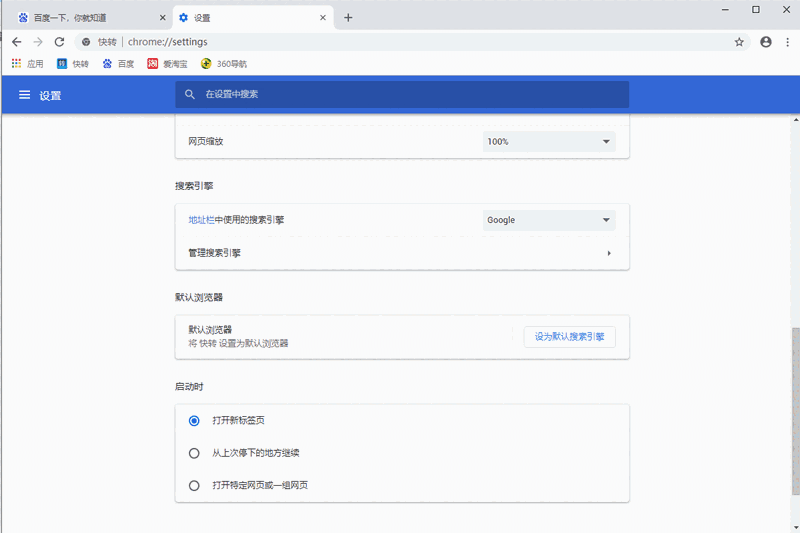
Task: Maximize the browser window
Action: [x=756, y=10]
